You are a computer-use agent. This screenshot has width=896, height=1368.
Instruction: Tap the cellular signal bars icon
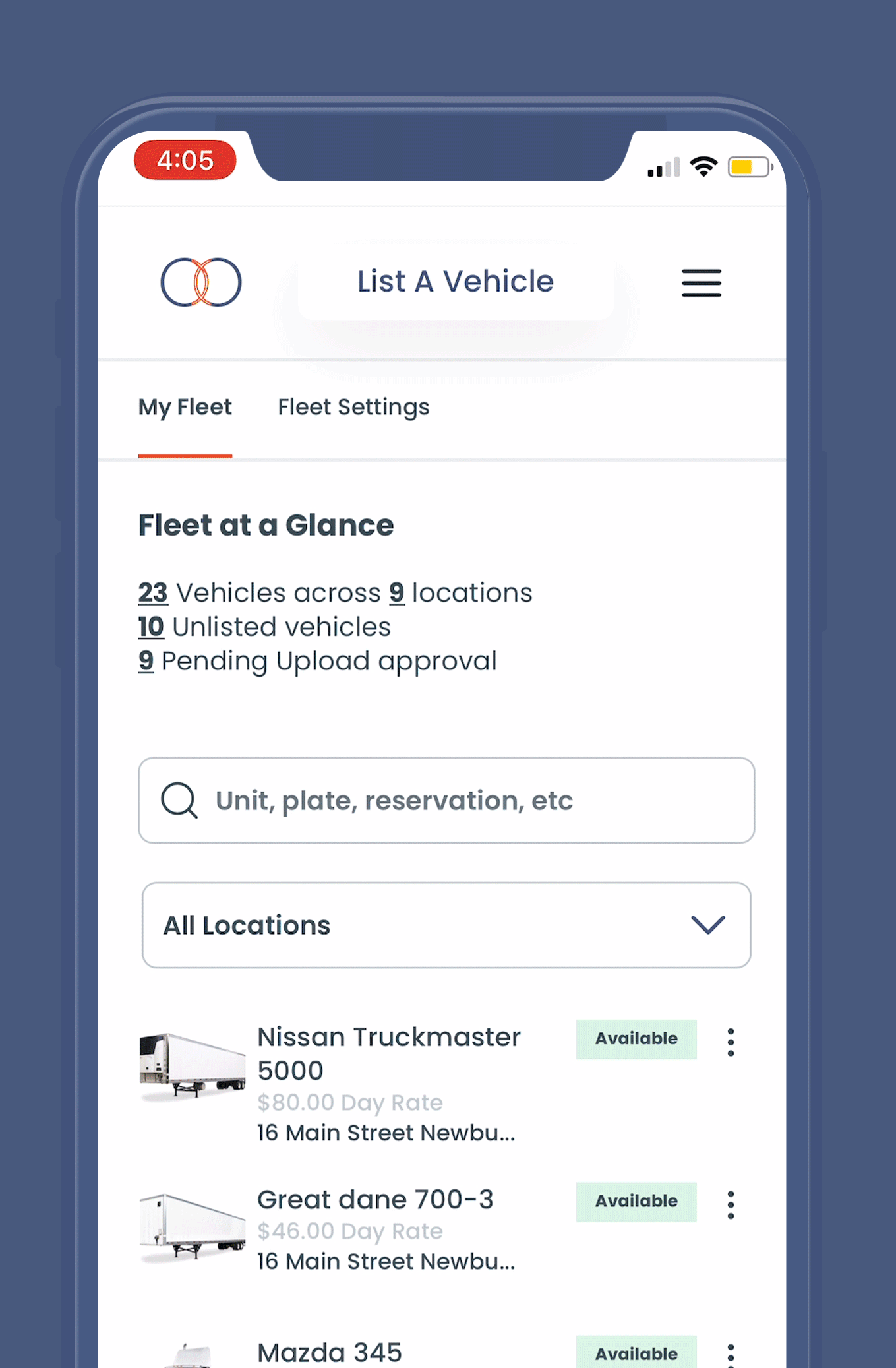click(664, 168)
